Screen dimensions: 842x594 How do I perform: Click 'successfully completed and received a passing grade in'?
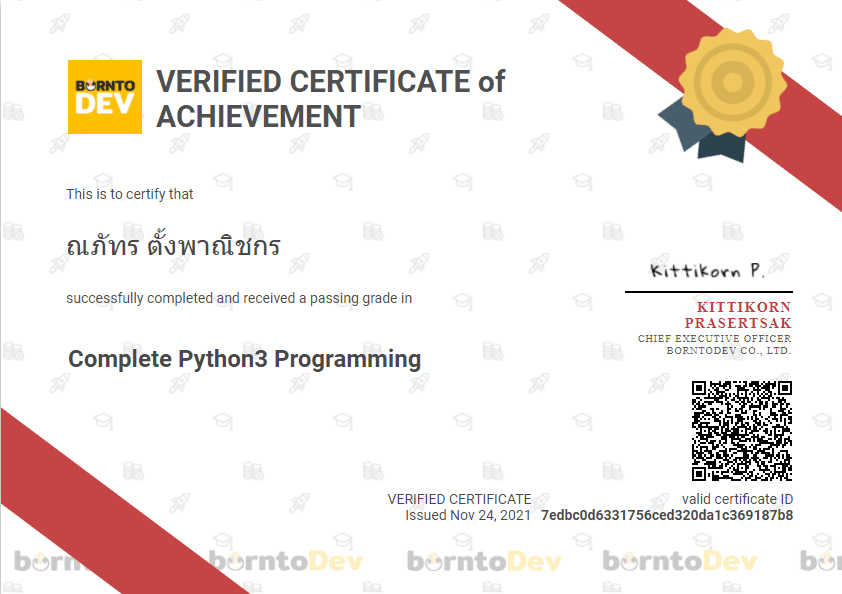click(x=239, y=298)
